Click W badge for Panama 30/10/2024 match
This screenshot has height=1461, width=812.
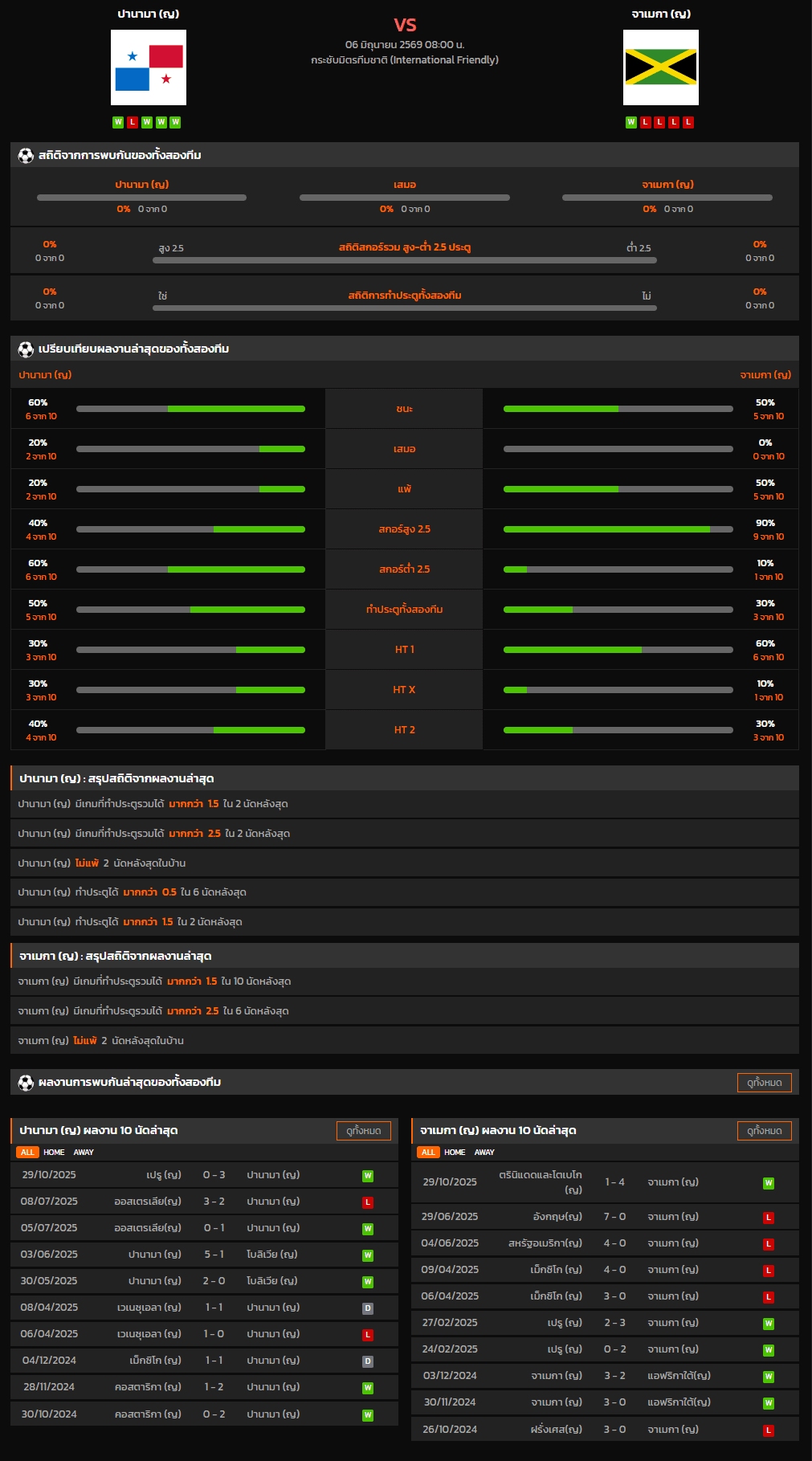coord(368,1415)
